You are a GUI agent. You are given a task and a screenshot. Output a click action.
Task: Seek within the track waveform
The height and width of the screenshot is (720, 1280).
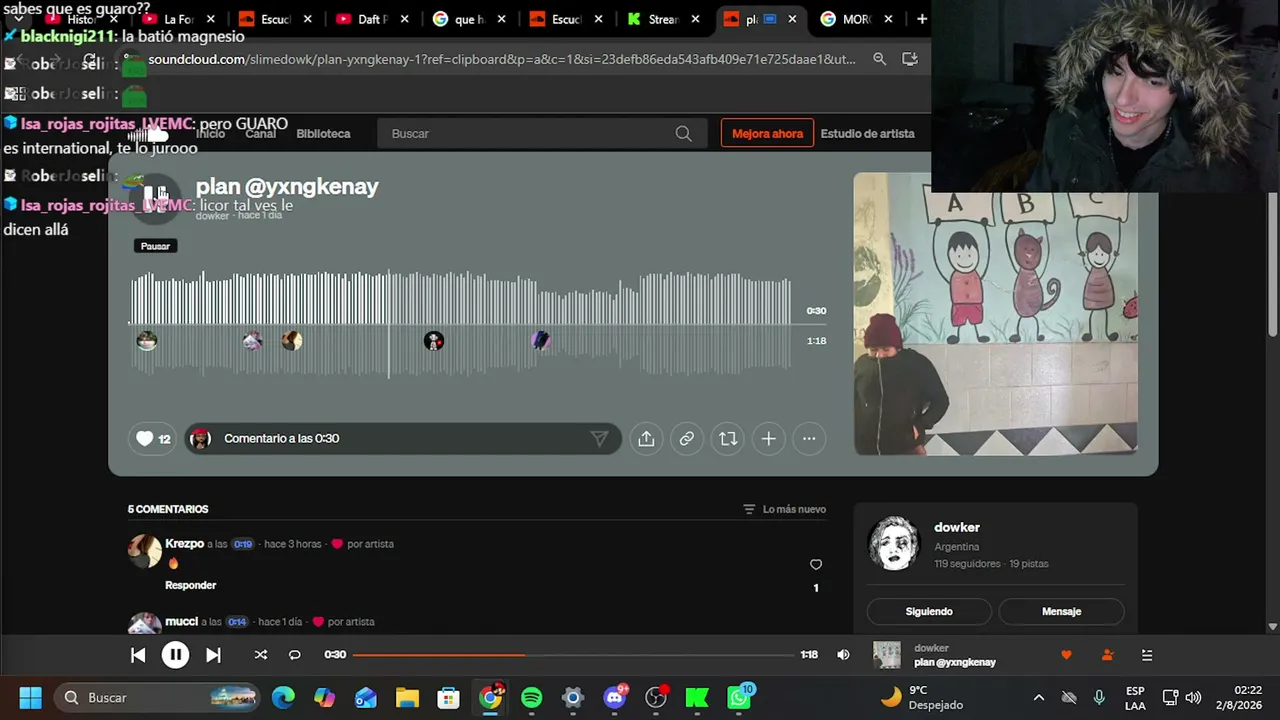460,325
